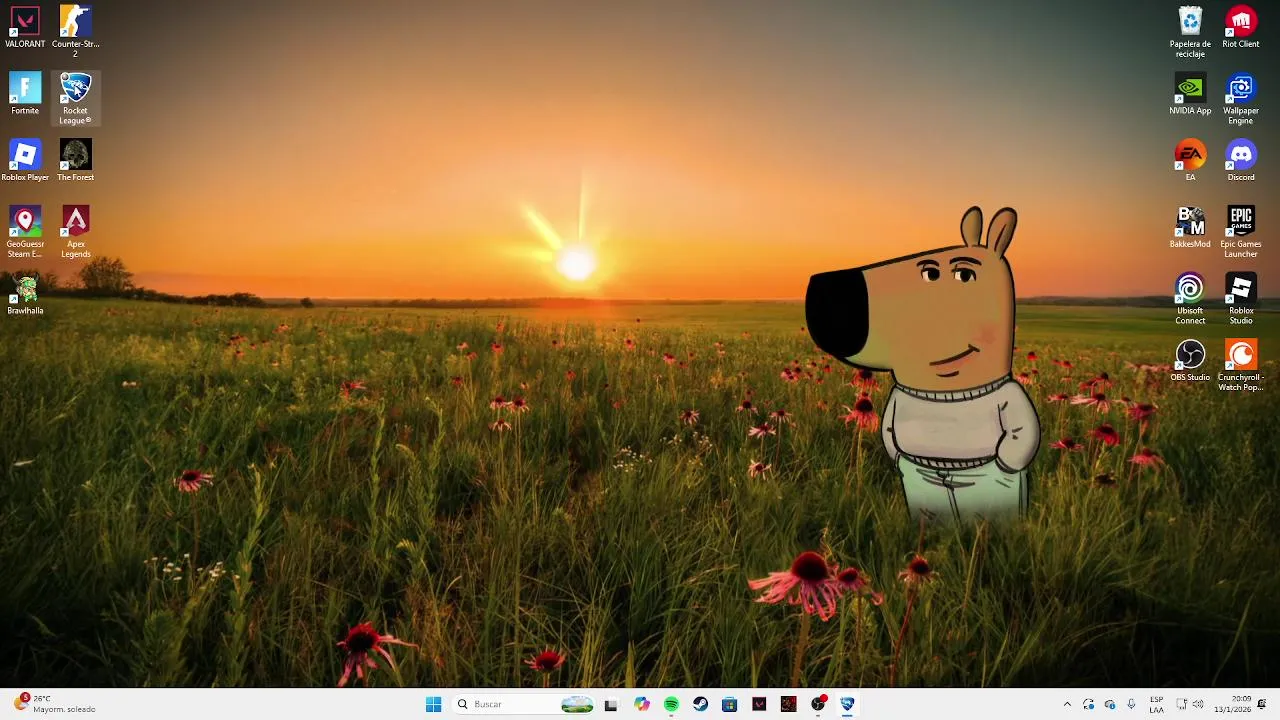
Task: Select the Epic Games Launcher icon
Action: coord(1241,232)
